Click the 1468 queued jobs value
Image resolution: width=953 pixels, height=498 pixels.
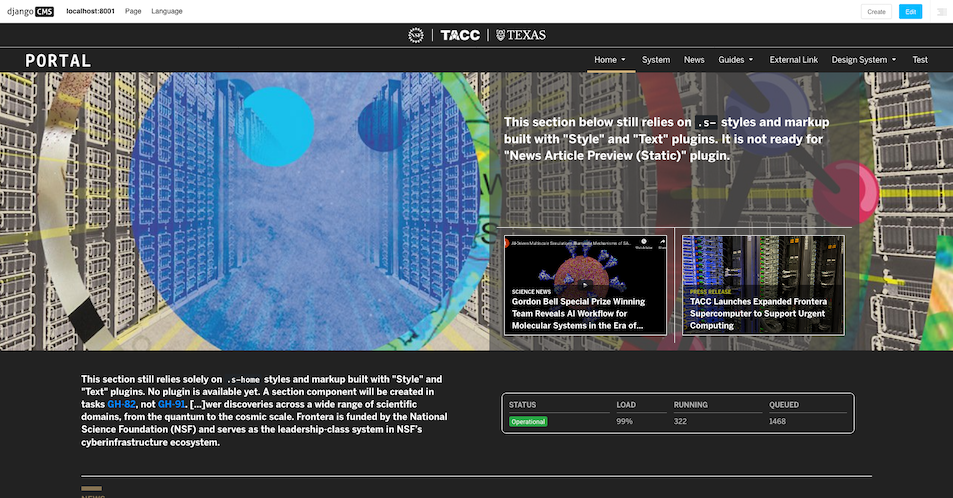tap(777, 421)
